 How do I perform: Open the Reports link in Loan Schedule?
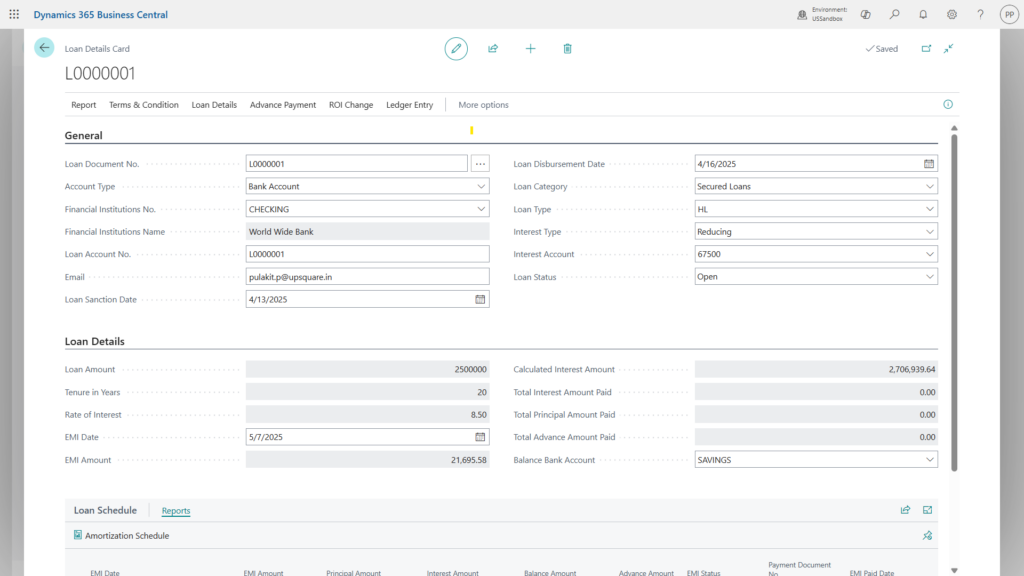pos(176,511)
